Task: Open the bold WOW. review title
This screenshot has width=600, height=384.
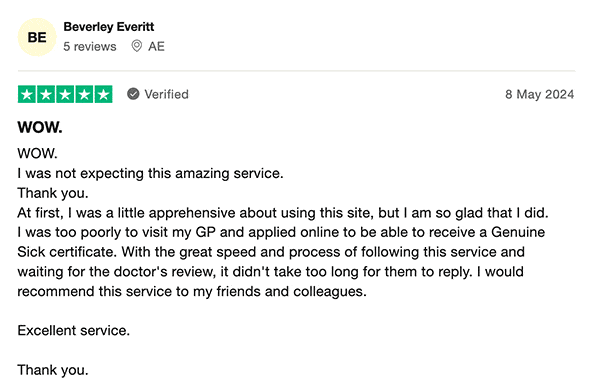Action: pyautogui.click(x=40, y=127)
